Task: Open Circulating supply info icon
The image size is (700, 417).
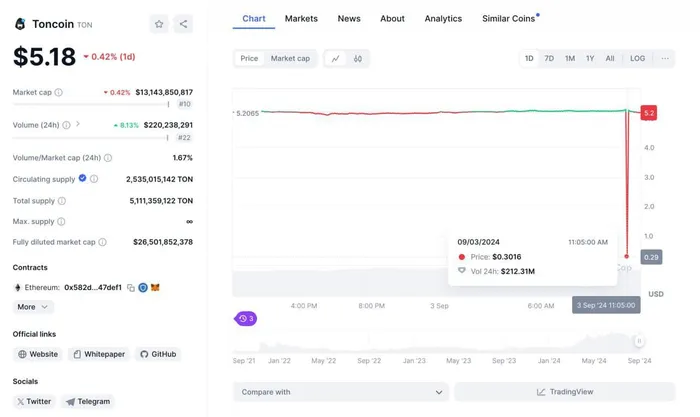Action: coord(94,179)
